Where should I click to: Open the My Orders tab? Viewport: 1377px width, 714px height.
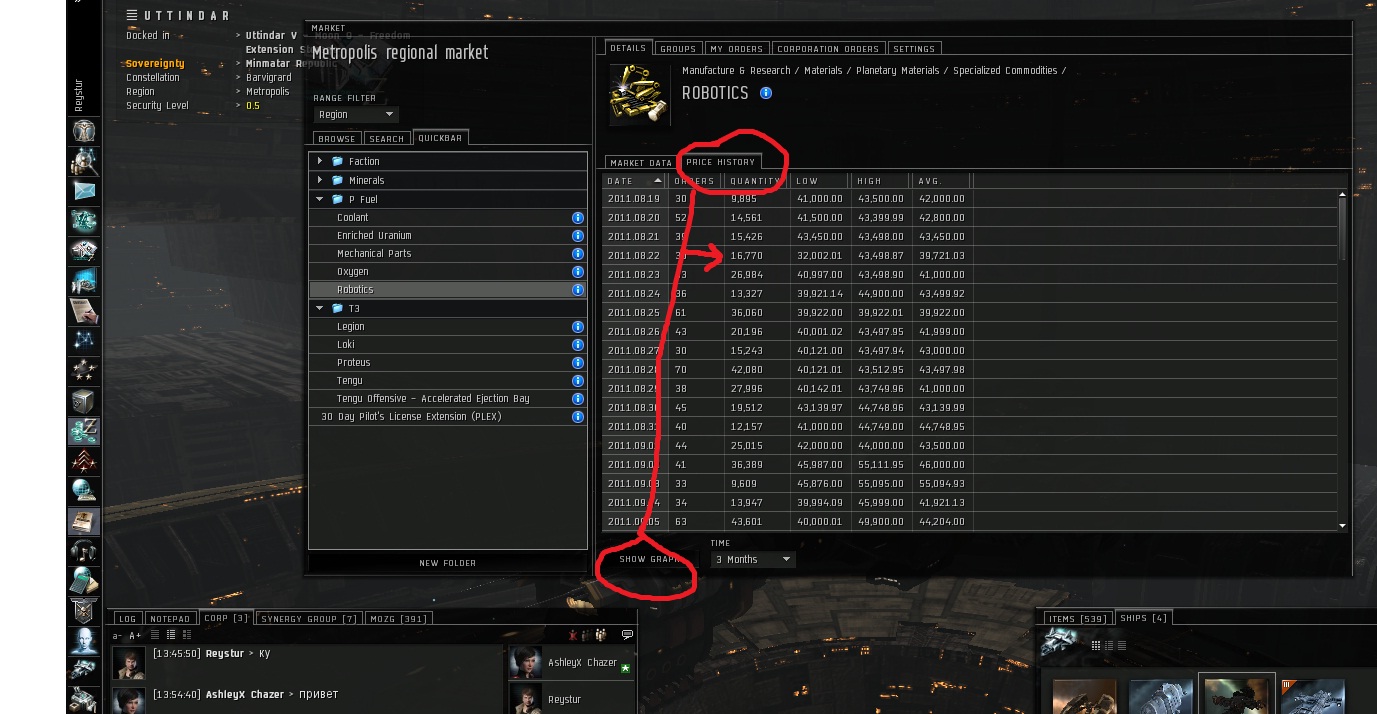pos(737,48)
